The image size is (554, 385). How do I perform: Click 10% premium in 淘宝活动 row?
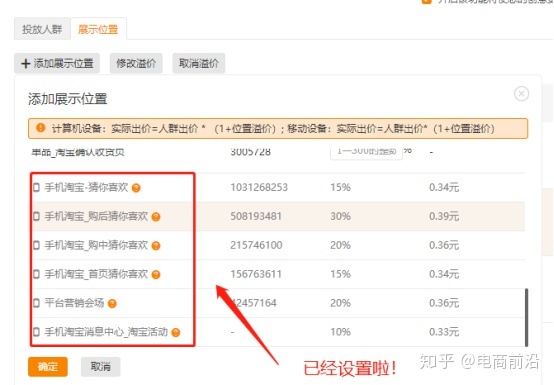coord(340,332)
